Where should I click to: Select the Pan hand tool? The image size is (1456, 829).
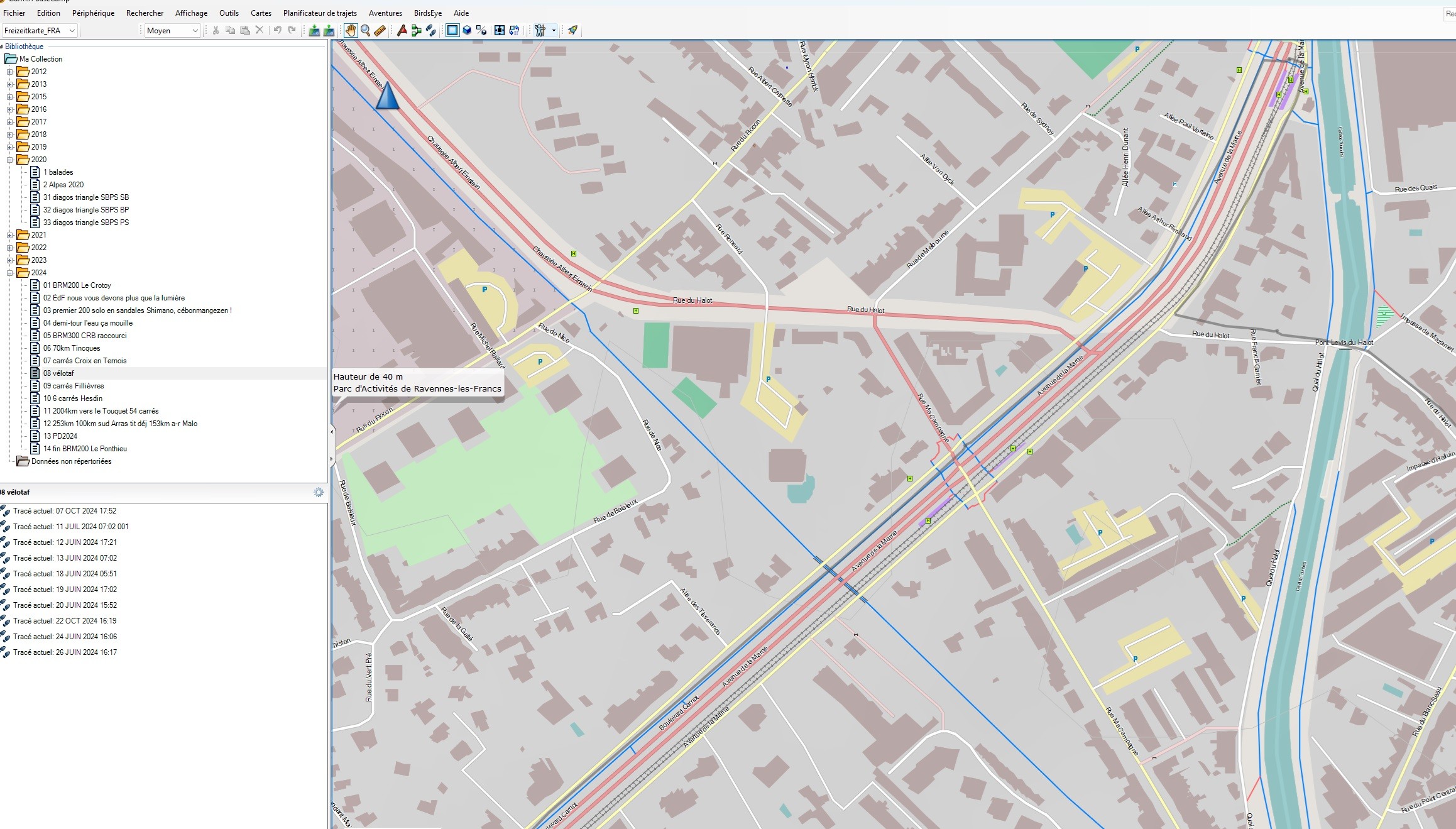coord(351,30)
